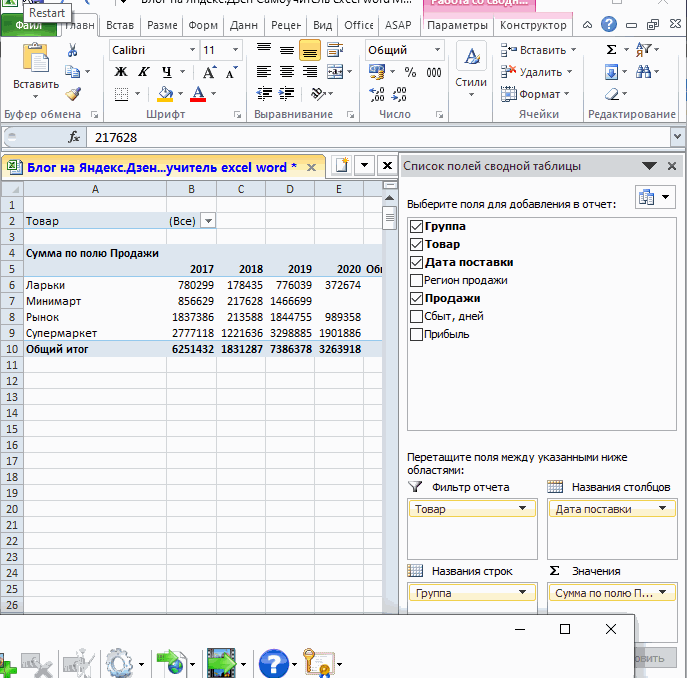This screenshot has width=687, height=678.
Task: Switch to the Вид ribbon tab
Action: [322, 25]
